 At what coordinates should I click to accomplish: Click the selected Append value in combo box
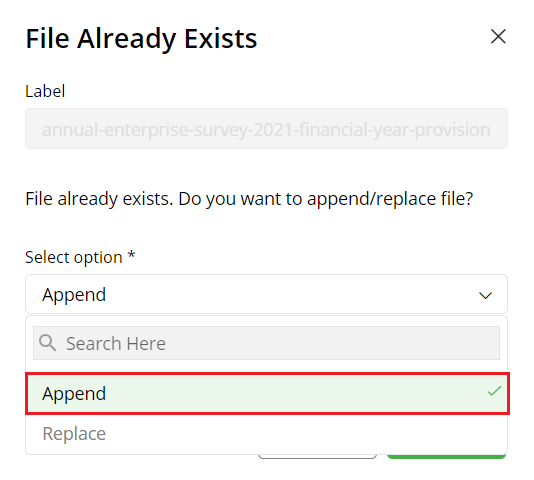(x=74, y=295)
